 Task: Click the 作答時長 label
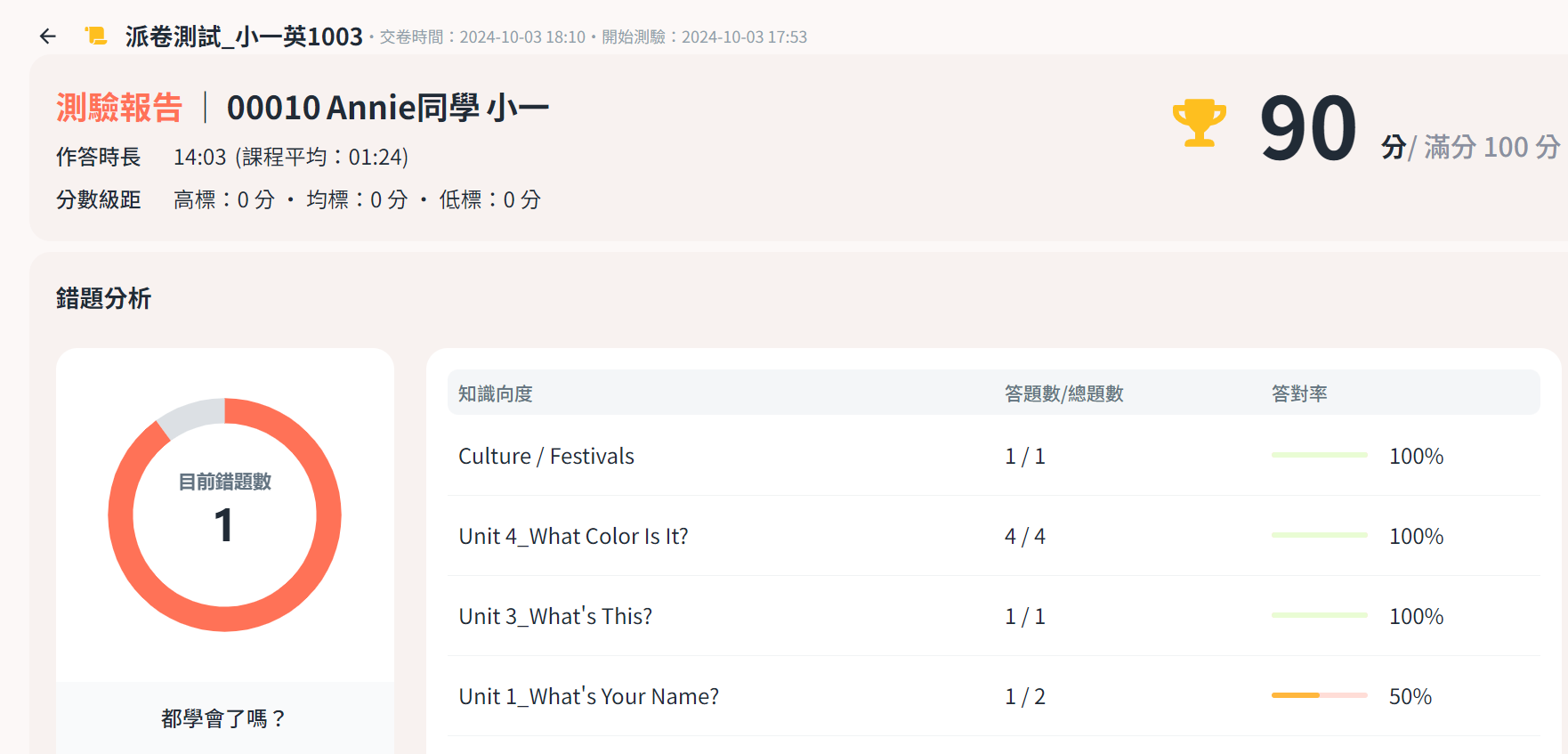99,158
